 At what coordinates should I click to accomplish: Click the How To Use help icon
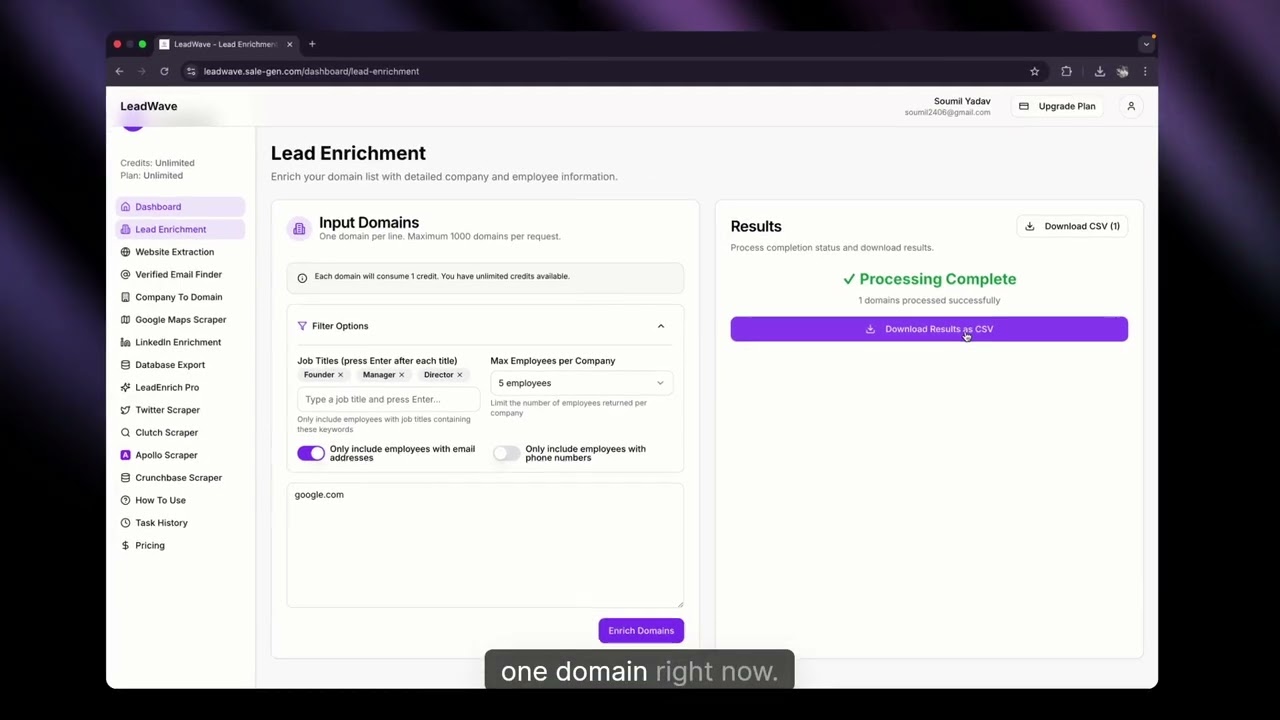click(125, 500)
